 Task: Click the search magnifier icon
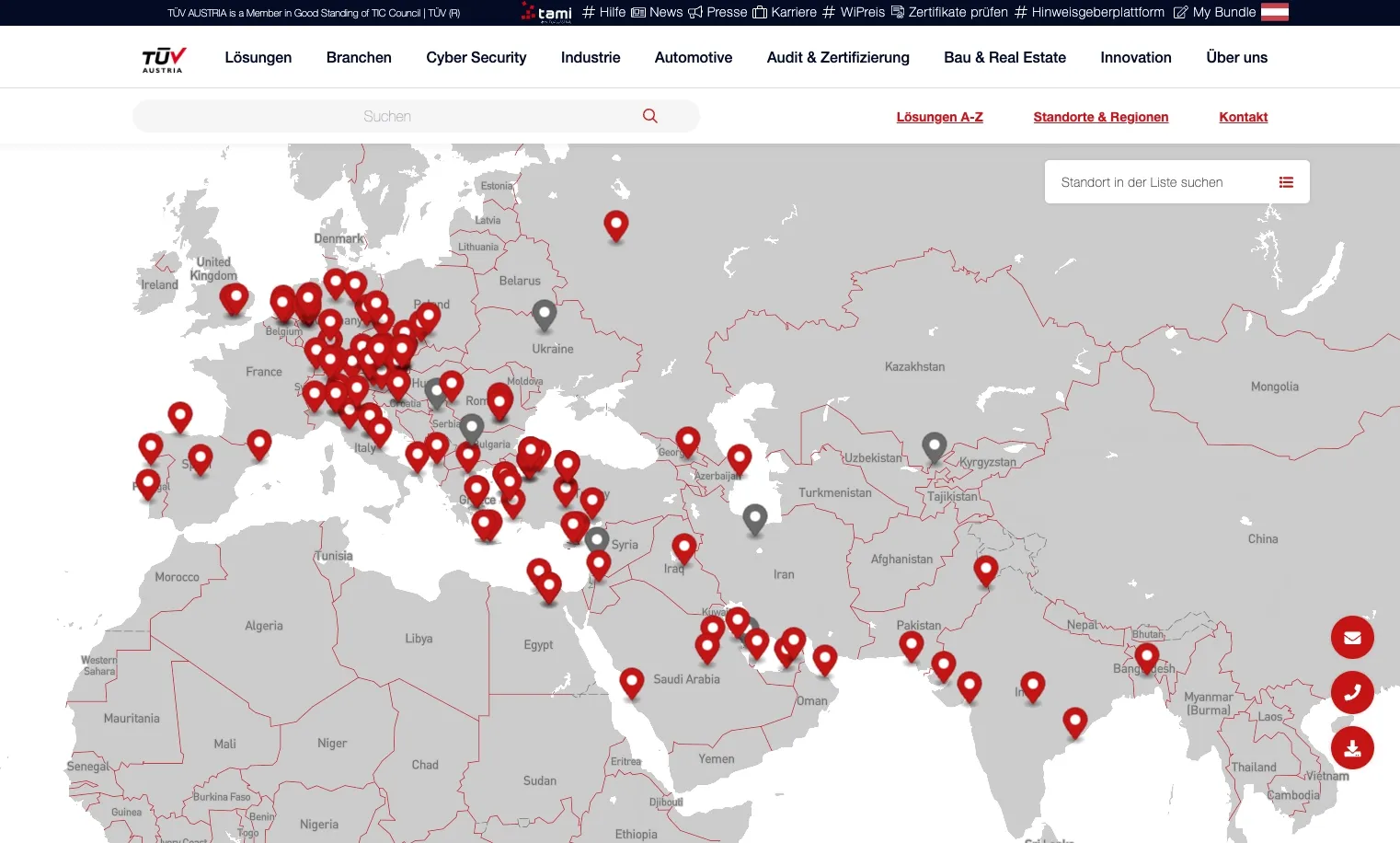(x=649, y=116)
